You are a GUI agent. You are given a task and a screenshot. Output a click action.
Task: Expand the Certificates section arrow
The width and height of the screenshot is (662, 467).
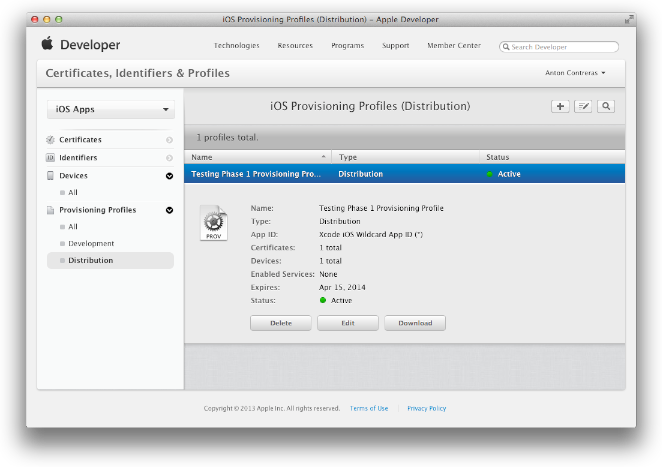[169, 140]
